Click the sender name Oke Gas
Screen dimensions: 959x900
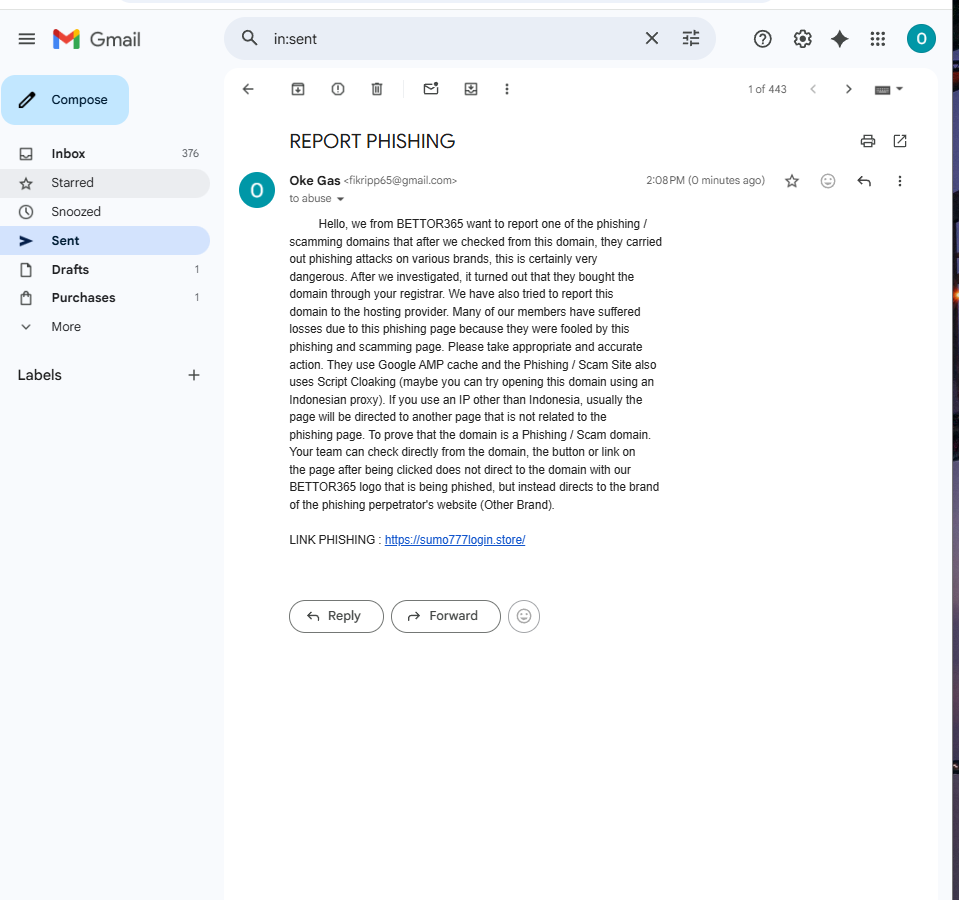[x=314, y=180]
